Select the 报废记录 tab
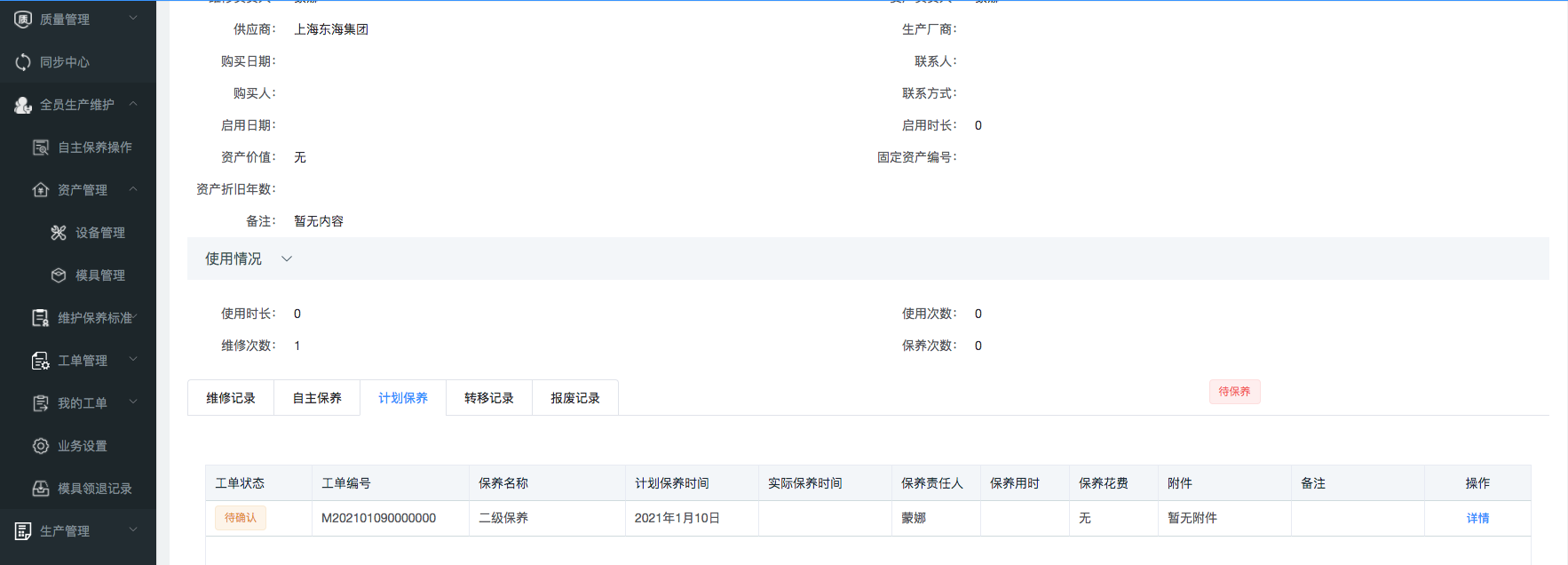The image size is (1568, 565). (x=575, y=398)
